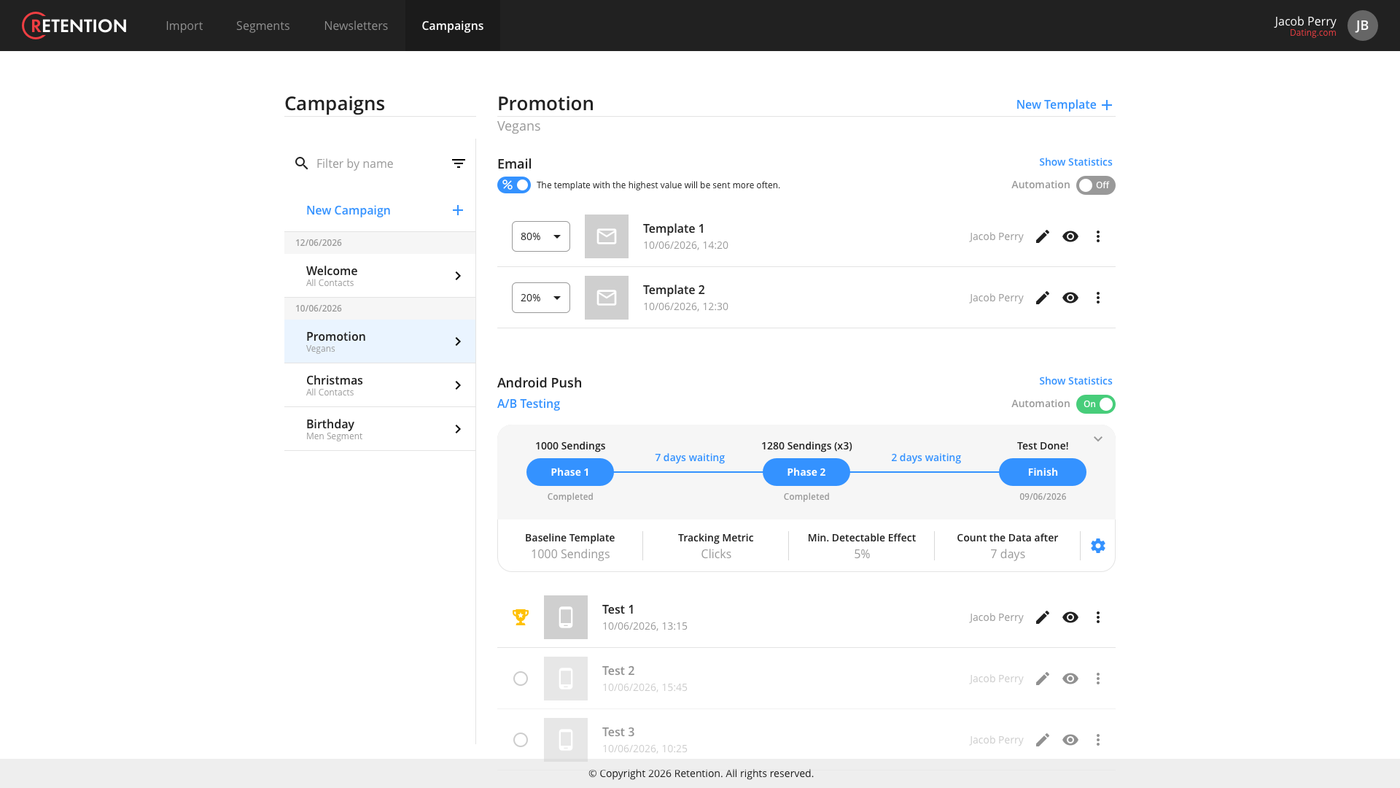The image size is (1400, 788).
Task: Open the A/B Testing link
Action: click(528, 404)
